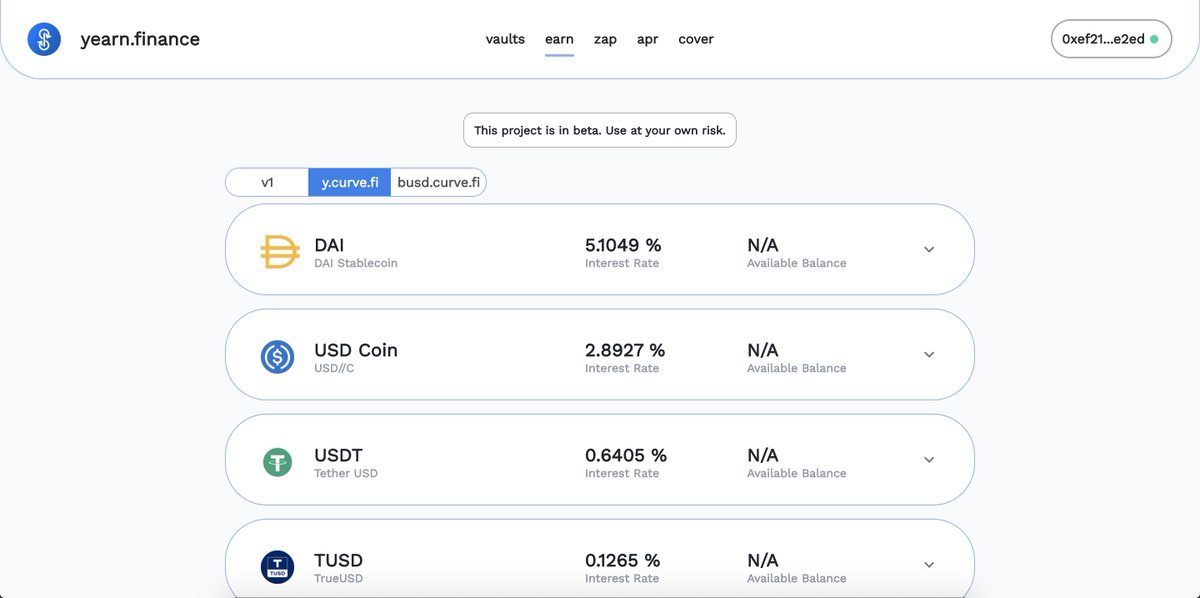1200x598 pixels.
Task: Click the Tether USDT icon
Action: click(277, 462)
